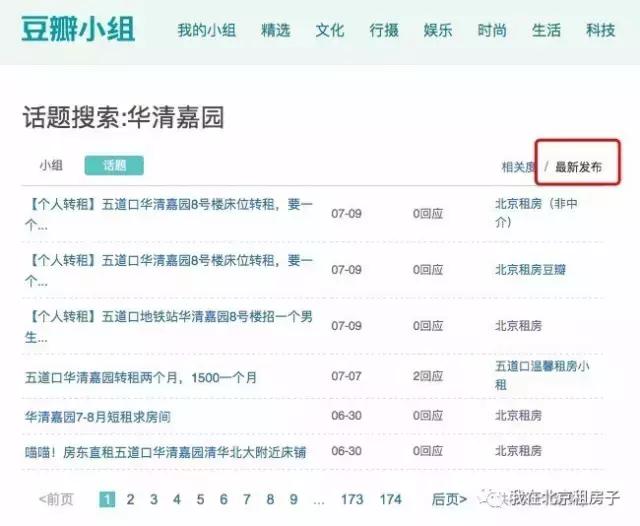Open the 文化 navigation item
The height and width of the screenshot is (526, 640).
click(x=330, y=30)
